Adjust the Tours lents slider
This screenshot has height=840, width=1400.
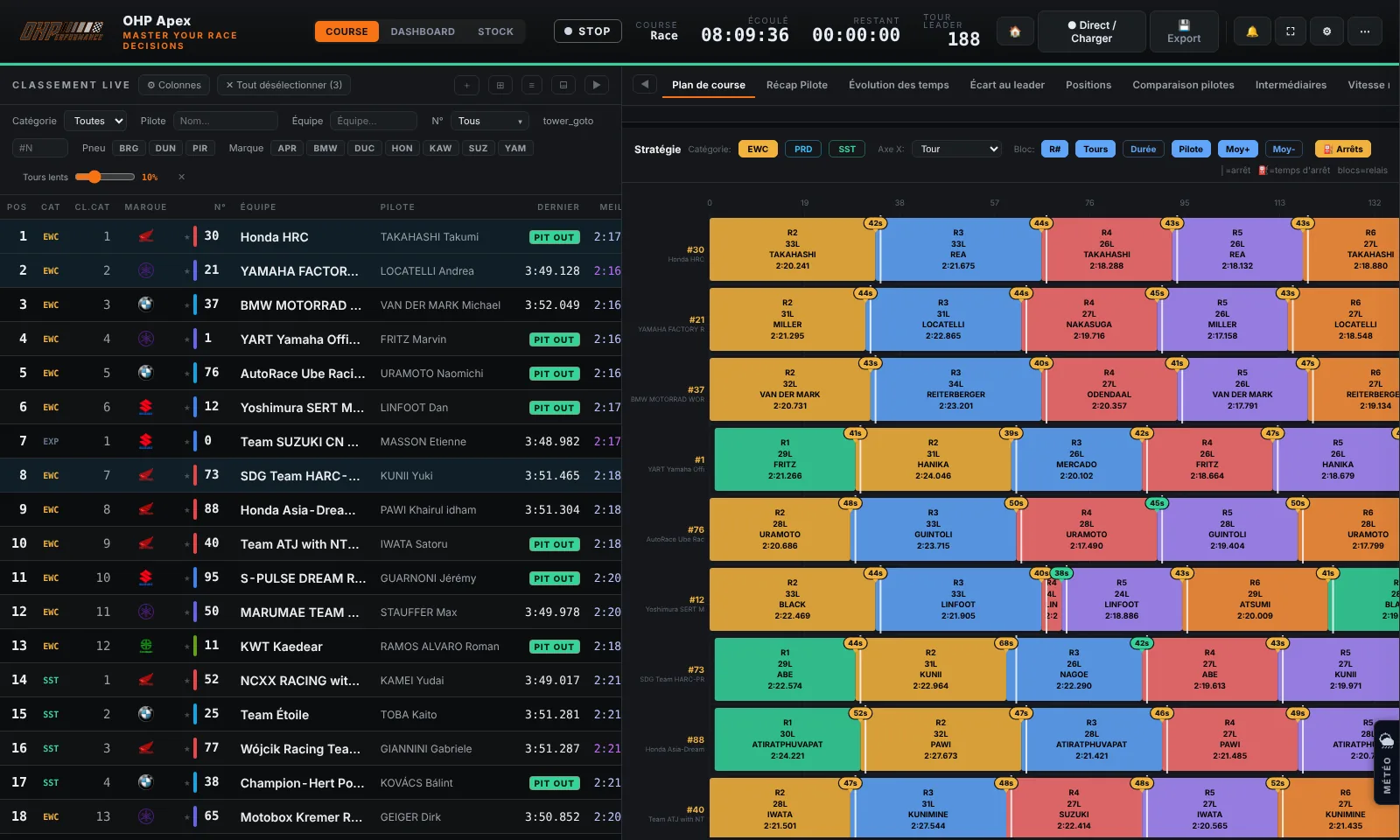(x=104, y=177)
